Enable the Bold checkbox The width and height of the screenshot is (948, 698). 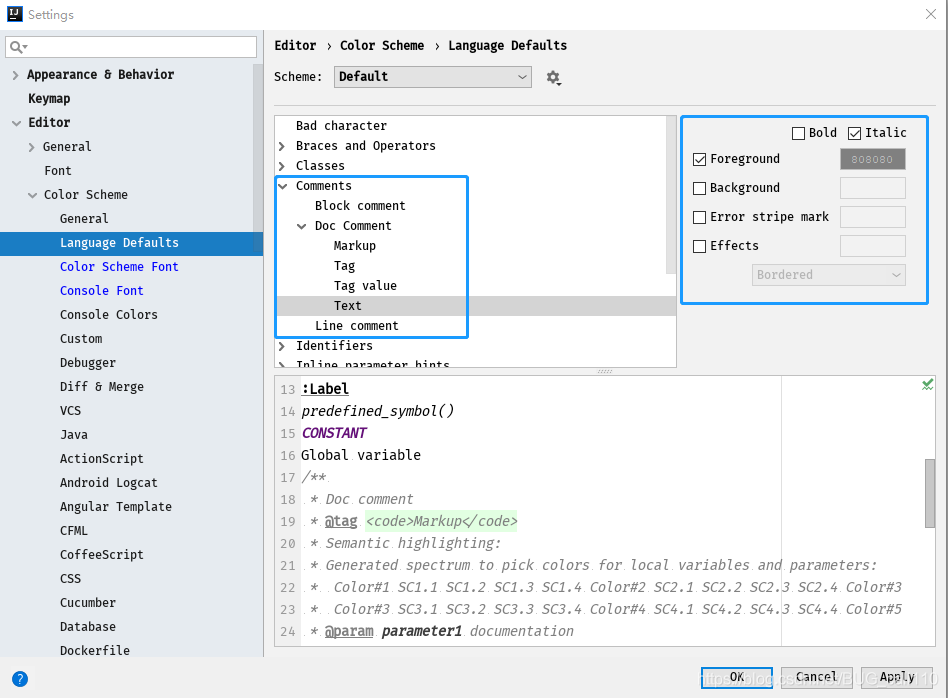point(798,132)
